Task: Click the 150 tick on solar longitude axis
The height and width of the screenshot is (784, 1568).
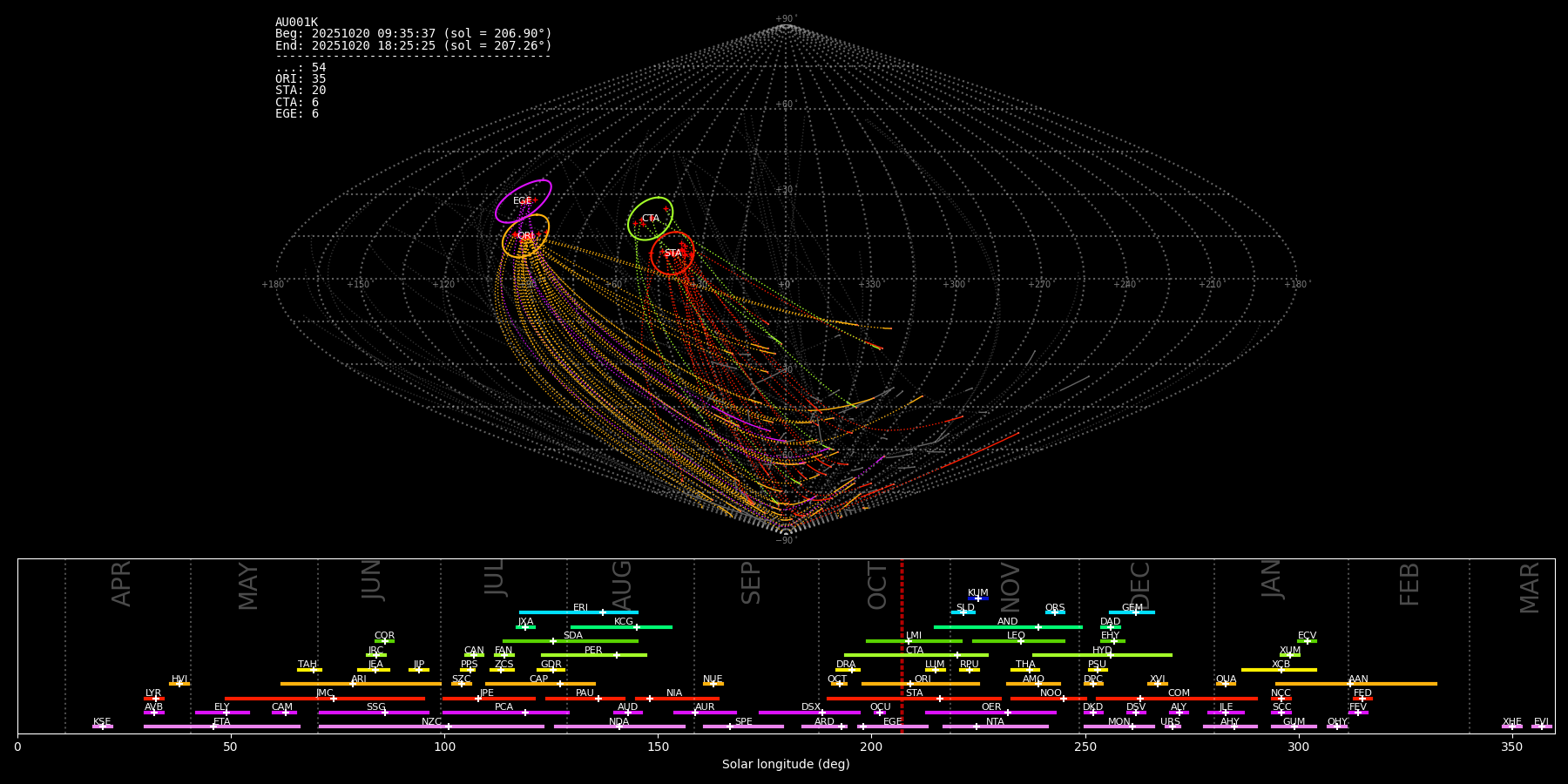Action: 658,747
